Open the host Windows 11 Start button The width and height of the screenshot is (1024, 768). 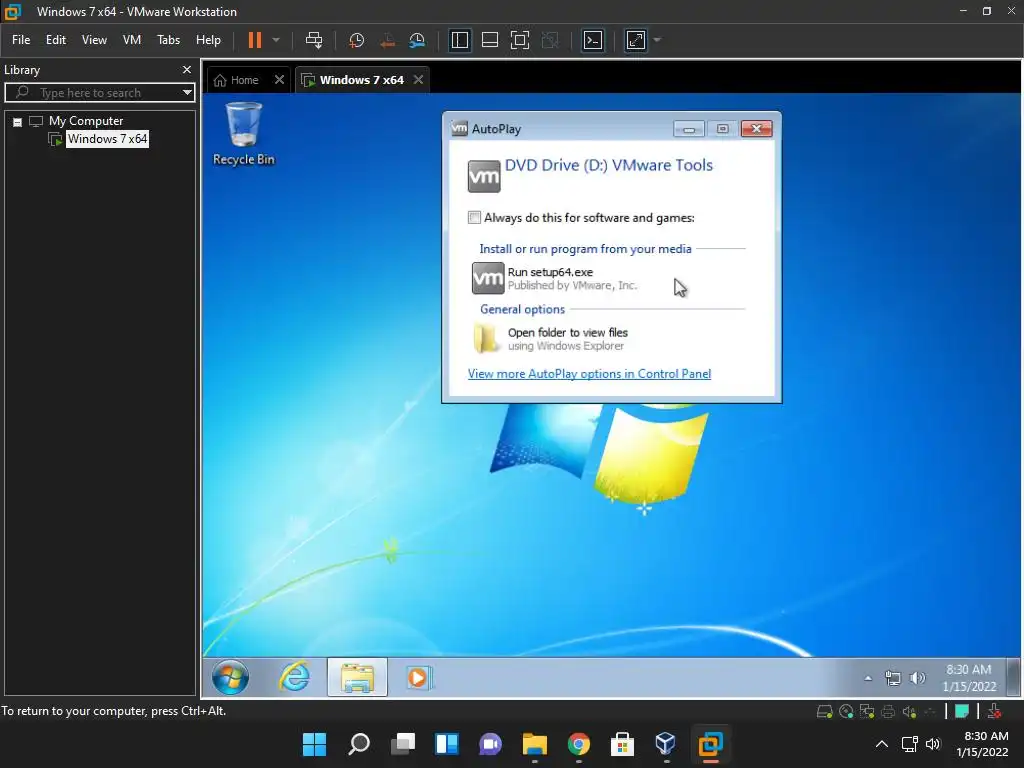coord(314,744)
